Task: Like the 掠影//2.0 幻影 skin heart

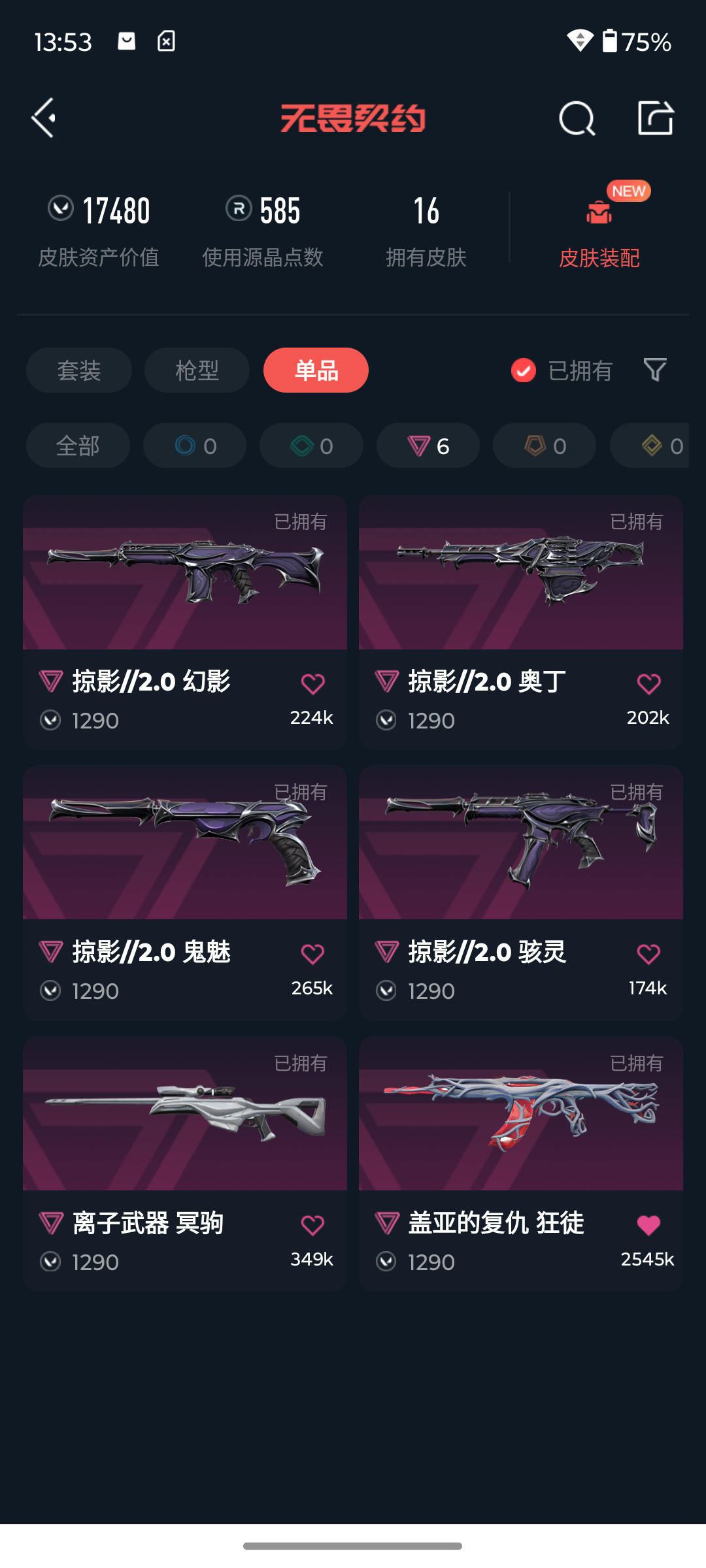Action: pos(312,684)
